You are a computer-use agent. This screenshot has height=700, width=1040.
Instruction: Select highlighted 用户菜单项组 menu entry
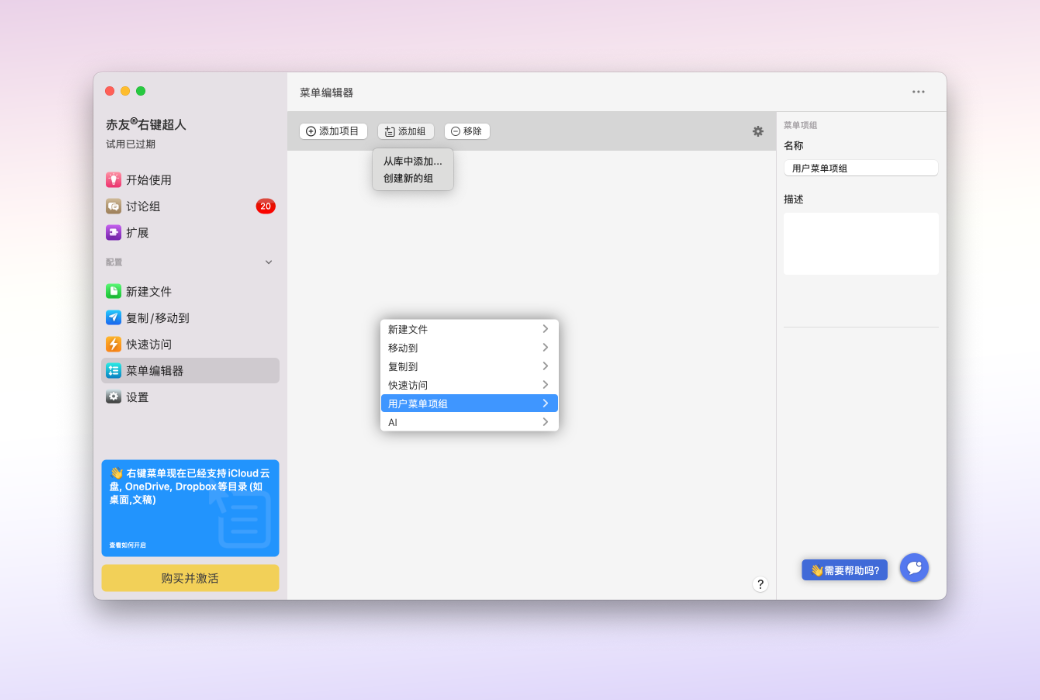(469, 403)
